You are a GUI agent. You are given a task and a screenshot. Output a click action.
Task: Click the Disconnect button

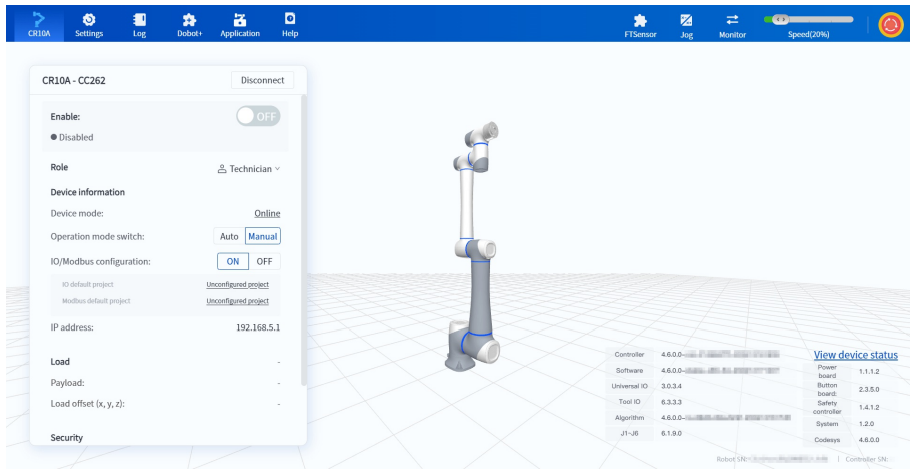(262, 80)
